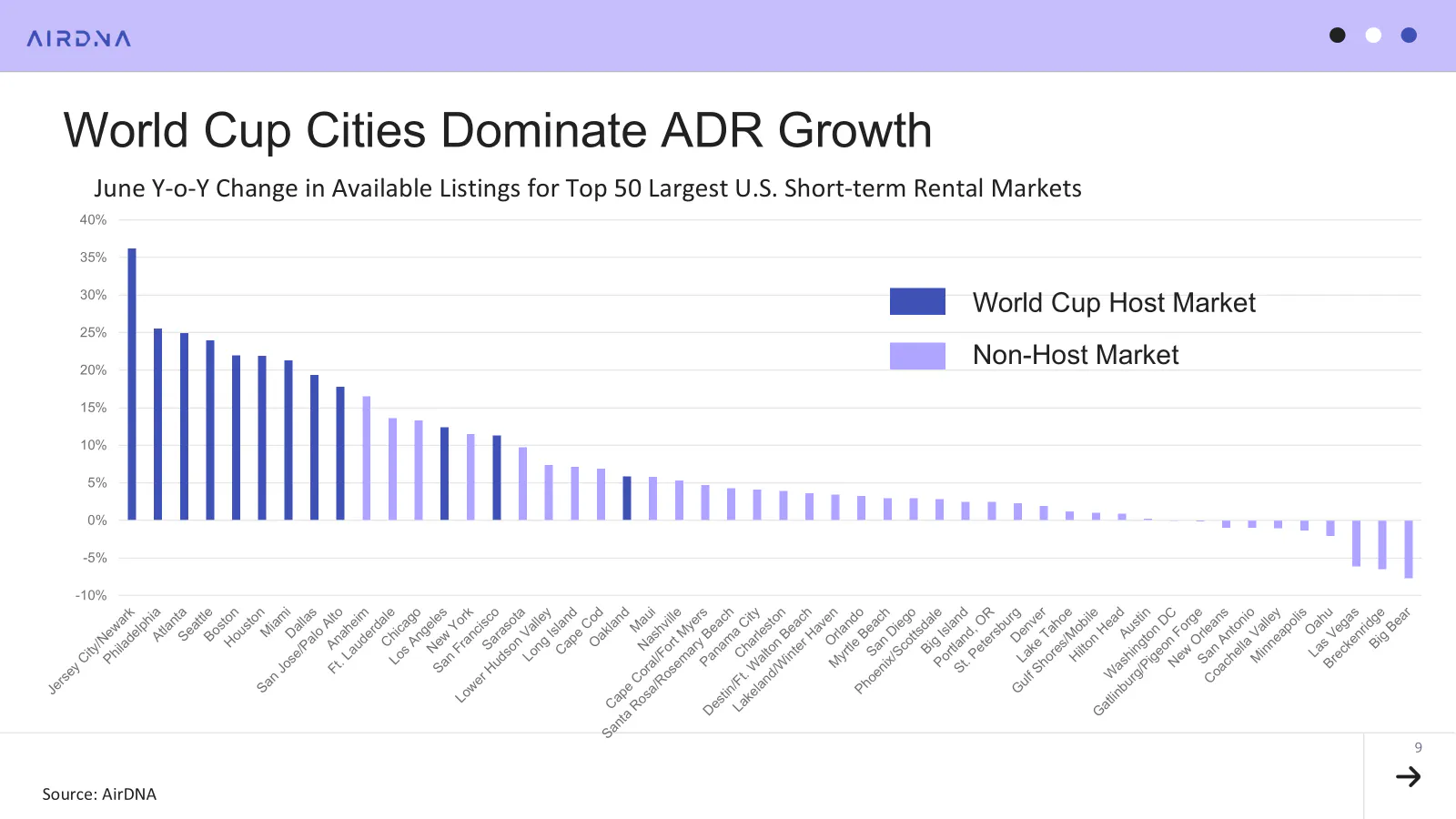The height and width of the screenshot is (819, 1456).
Task: Click the Los Angeles bar
Action: (x=444, y=474)
